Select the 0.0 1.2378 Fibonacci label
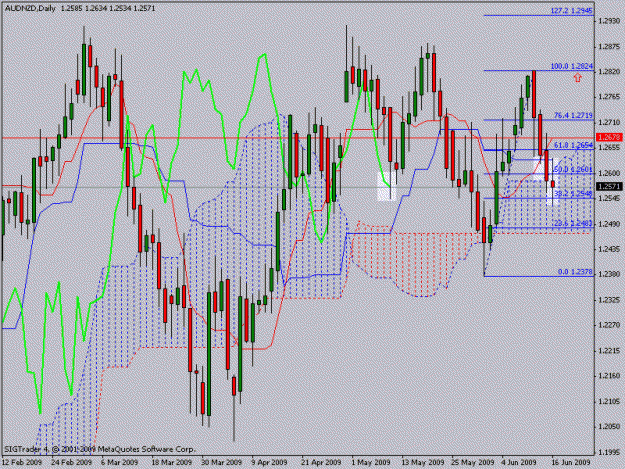Viewport: 625px width, 469px height. (x=575, y=272)
